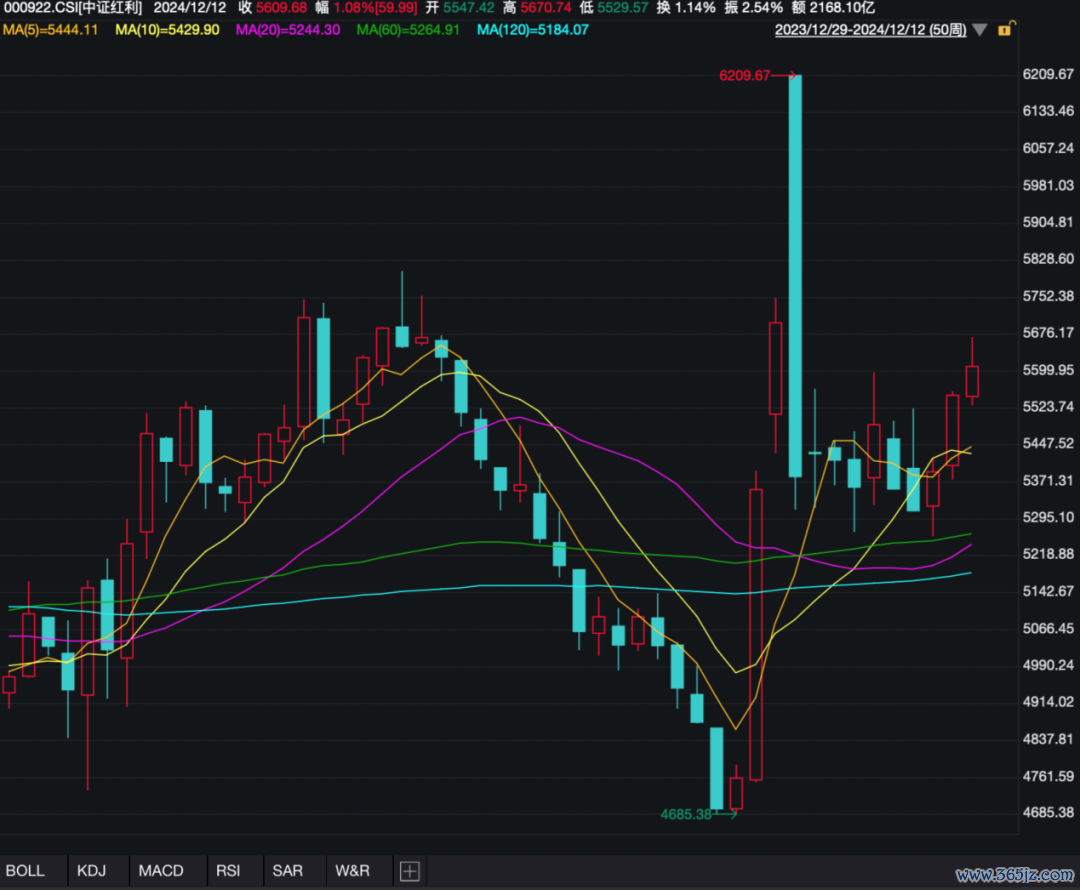Add a new indicator with plus icon
The width and height of the screenshot is (1080, 890).
(x=410, y=871)
